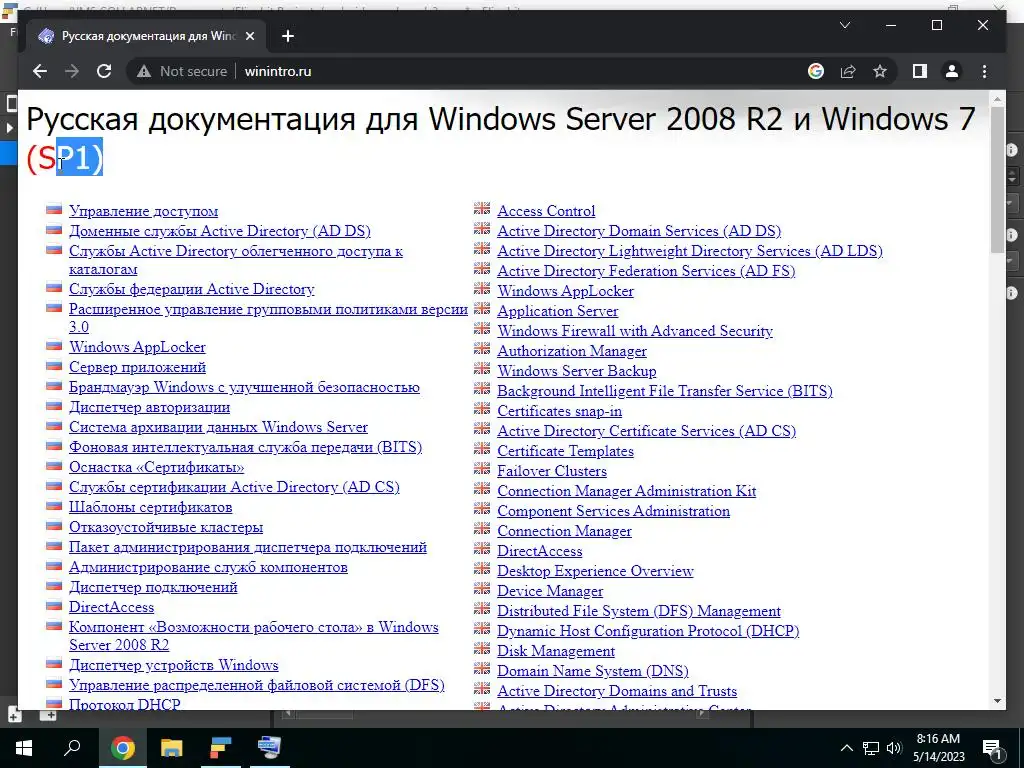Click the Russian flag beside DirectAccess
This screenshot has width=1024, height=768.
coord(54,605)
